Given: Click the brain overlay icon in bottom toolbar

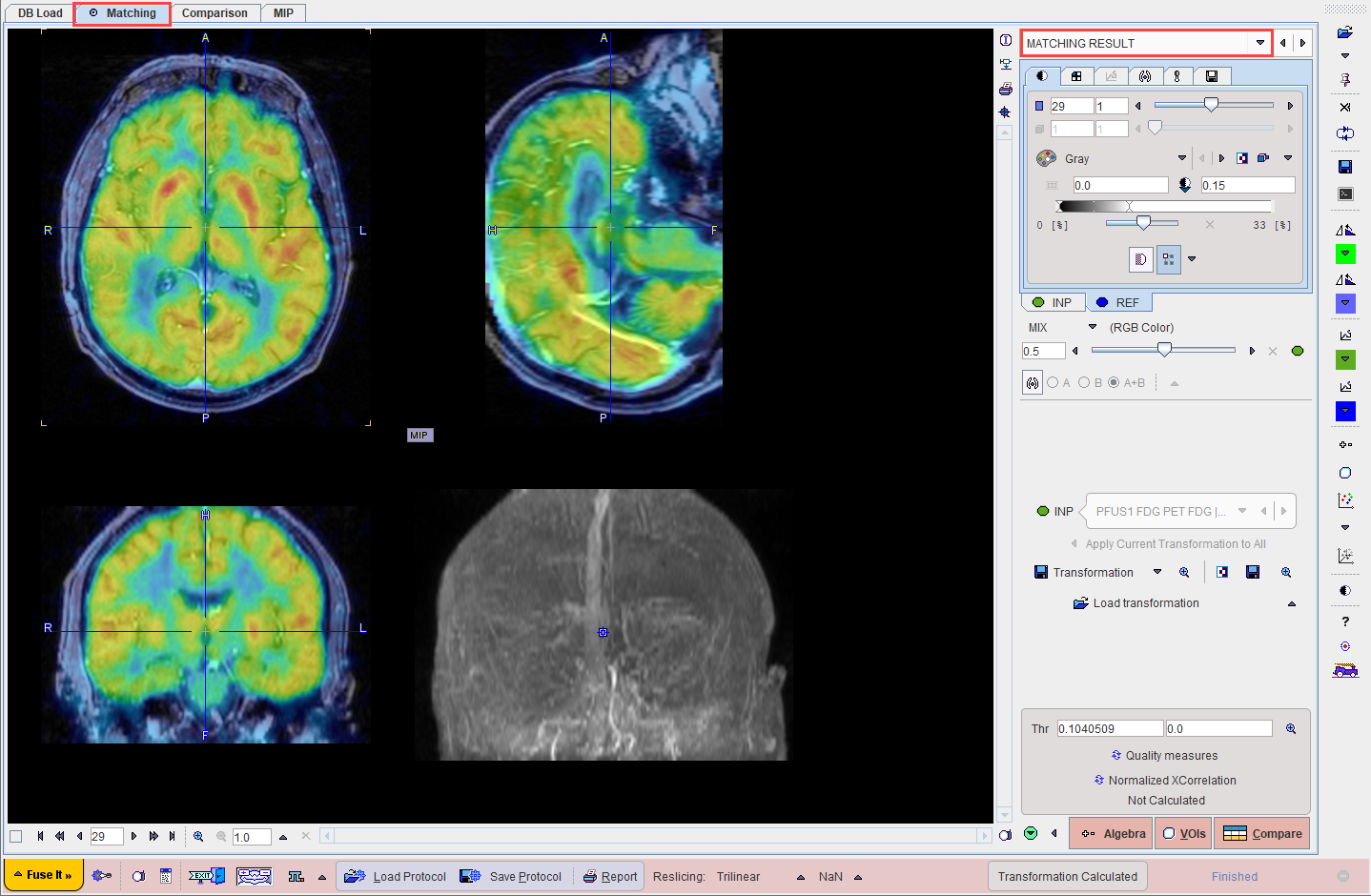Looking at the screenshot, I should coord(254,876).
